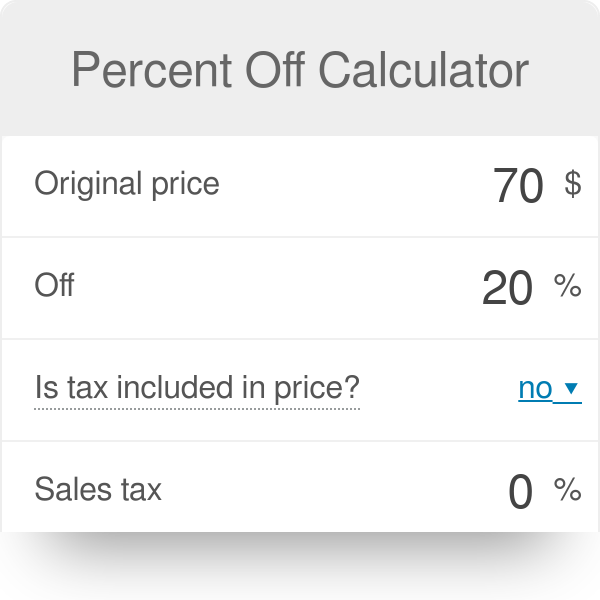
Task: Focus the Sales tax value 0
Action: 520,491
